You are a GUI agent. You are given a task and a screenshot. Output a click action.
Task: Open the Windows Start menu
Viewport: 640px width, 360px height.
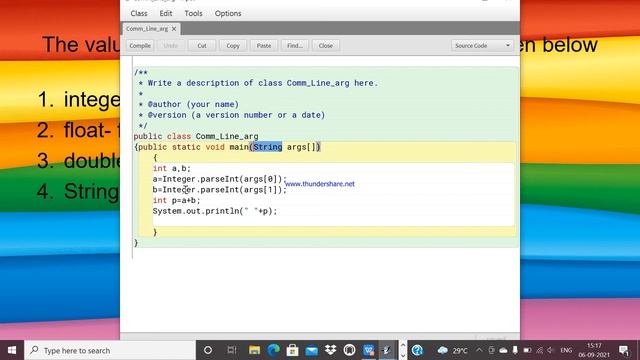pos(12,350)
